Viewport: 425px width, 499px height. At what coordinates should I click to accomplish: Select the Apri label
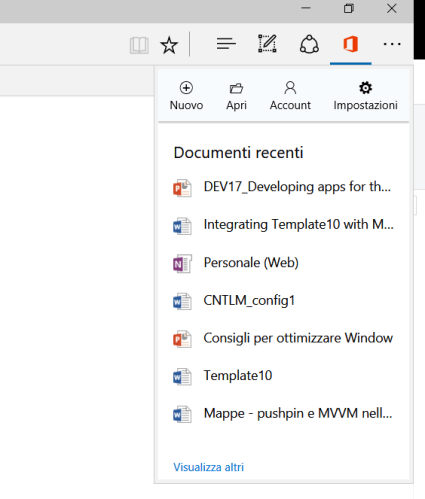(236, 105)
